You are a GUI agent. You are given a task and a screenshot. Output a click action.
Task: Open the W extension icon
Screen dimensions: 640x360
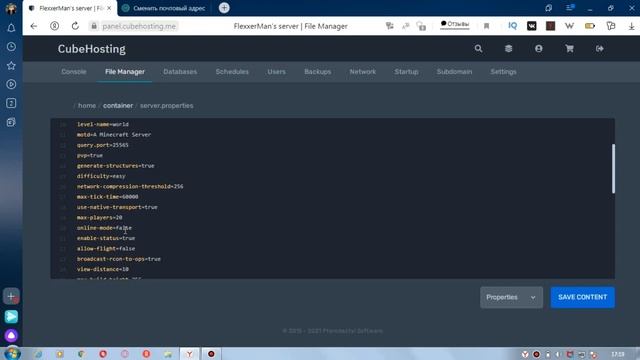pyautogui.click(x=569, y=26)
